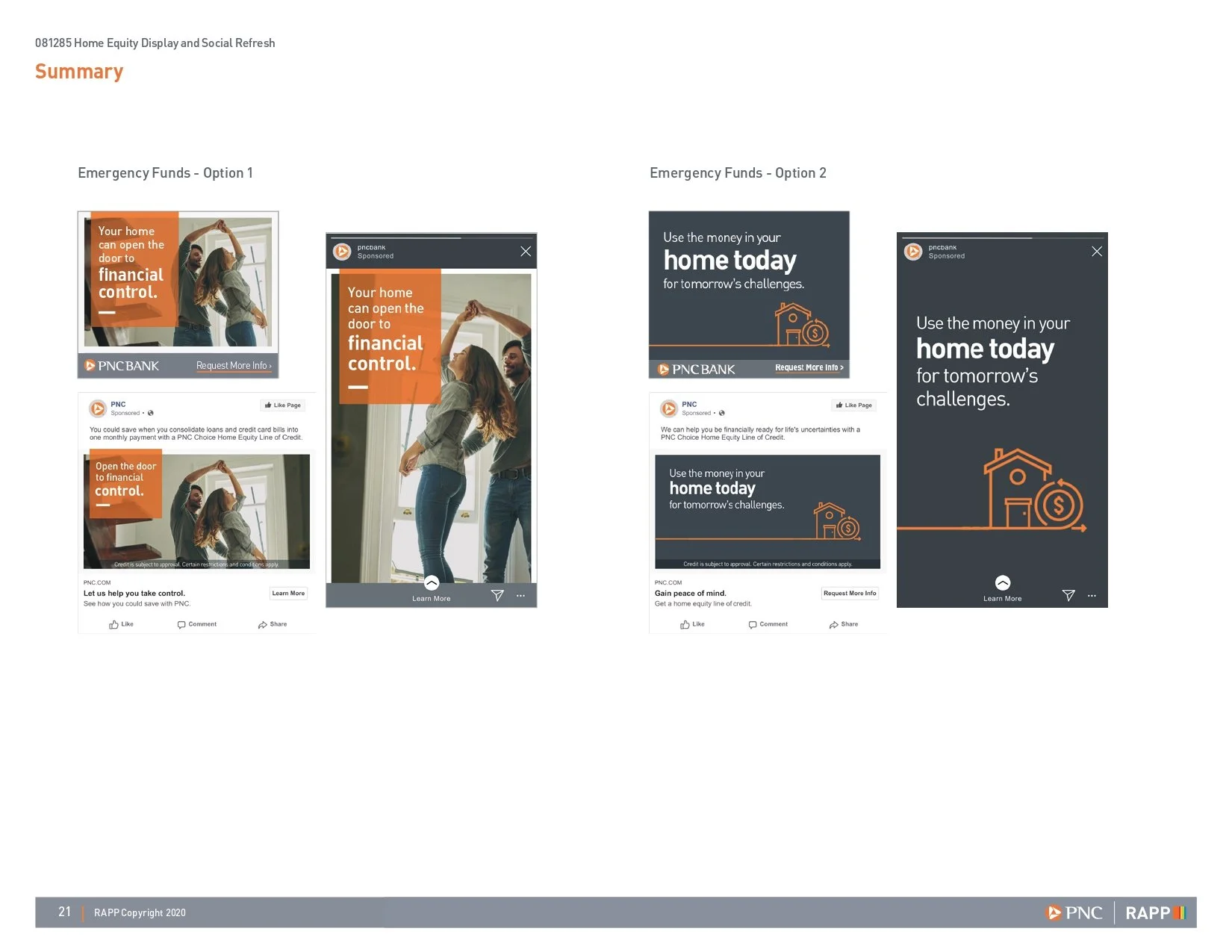The width and height of the screenshot is (1232, 952).
Task: Click Request More Info button in Option 2 post
Action: (x=850, y=594)
